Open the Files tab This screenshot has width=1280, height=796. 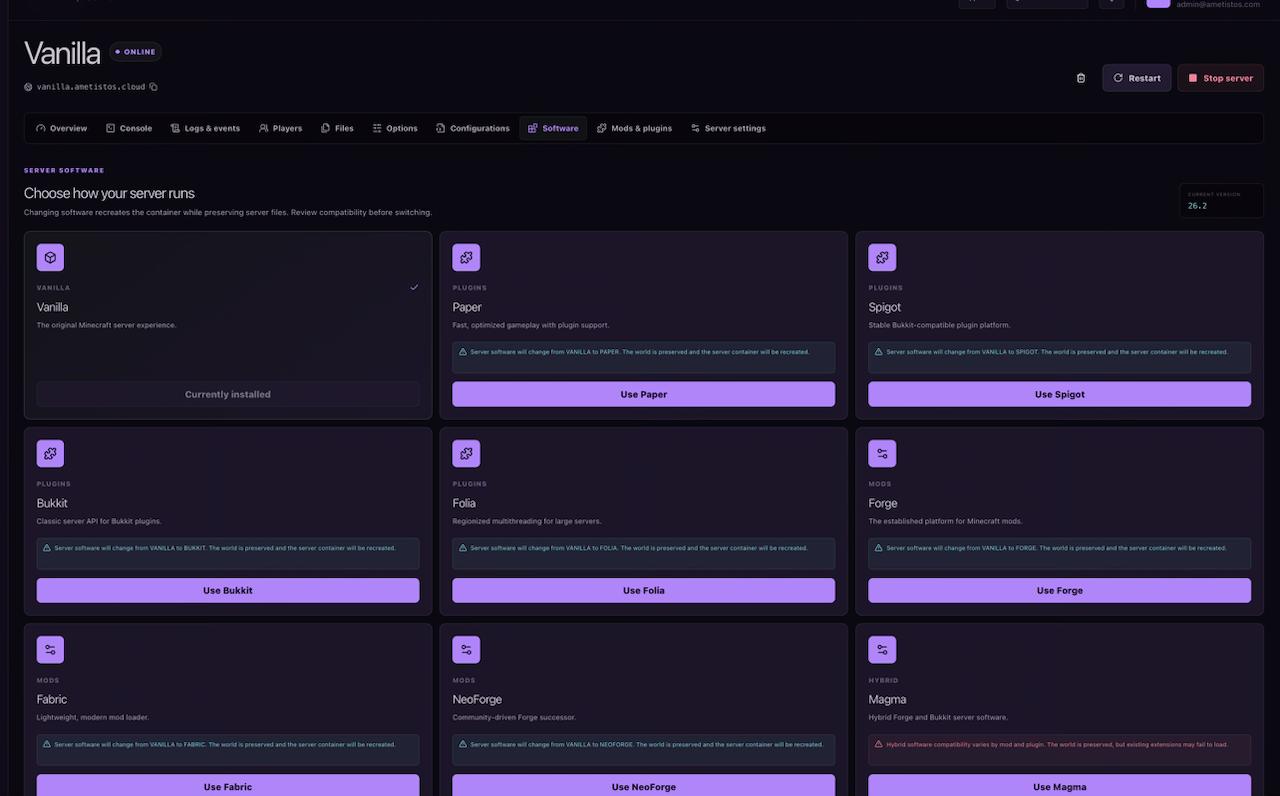point(337,128)
